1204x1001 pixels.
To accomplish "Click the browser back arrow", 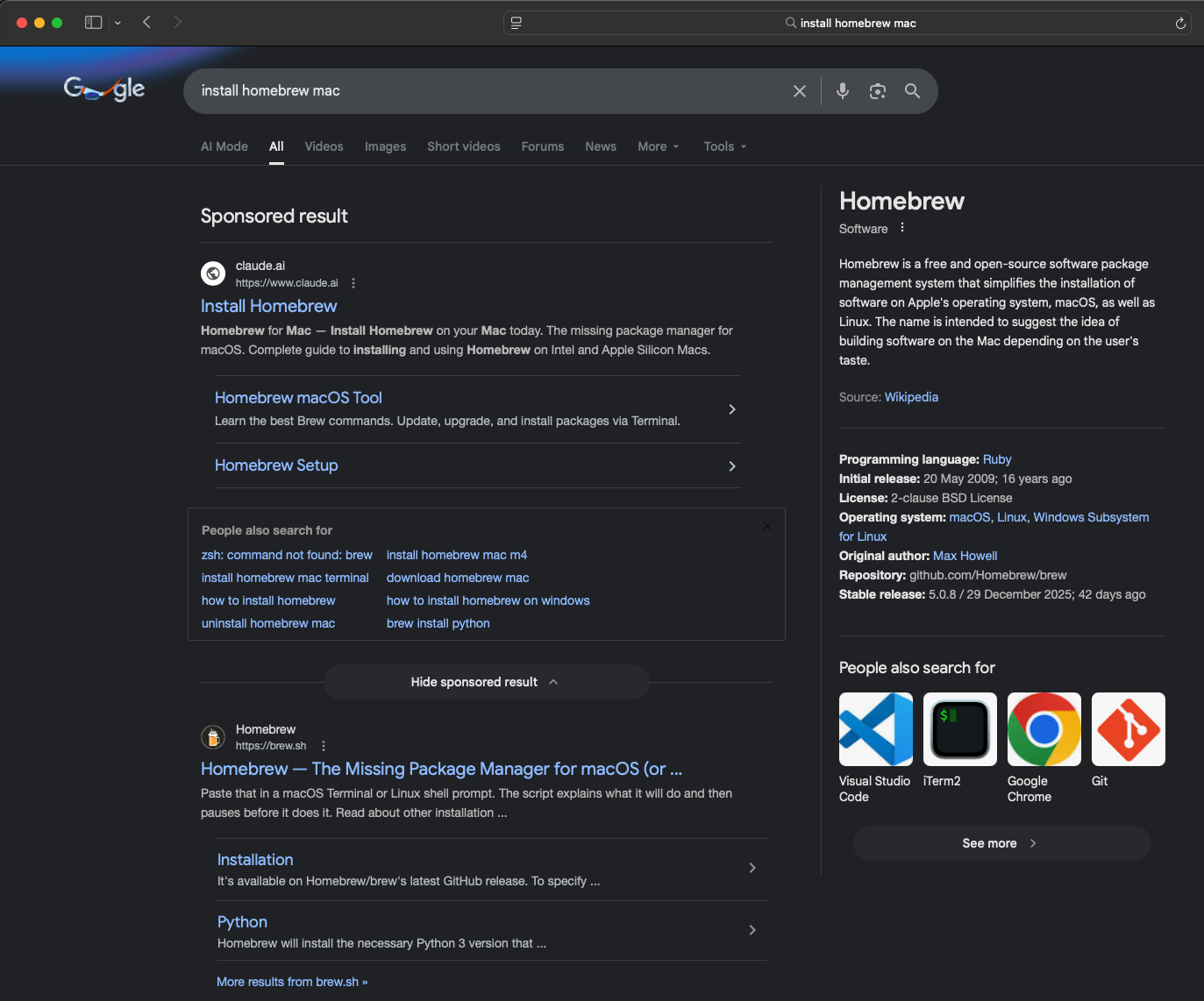I will (x=146, y=23).
